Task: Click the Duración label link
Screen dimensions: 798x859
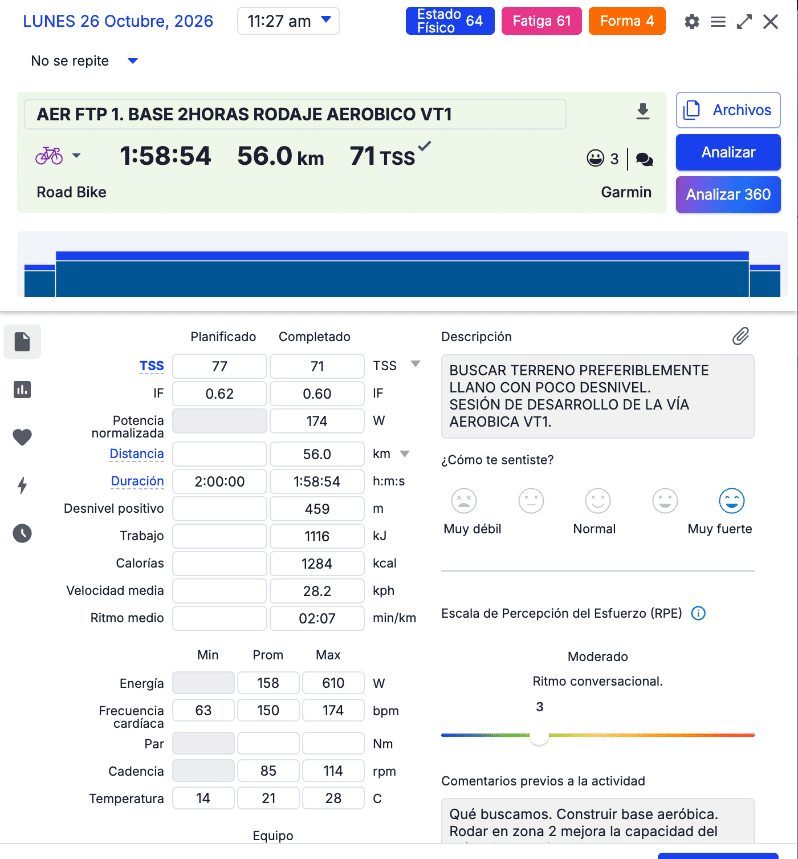Action: pos(137,481)
